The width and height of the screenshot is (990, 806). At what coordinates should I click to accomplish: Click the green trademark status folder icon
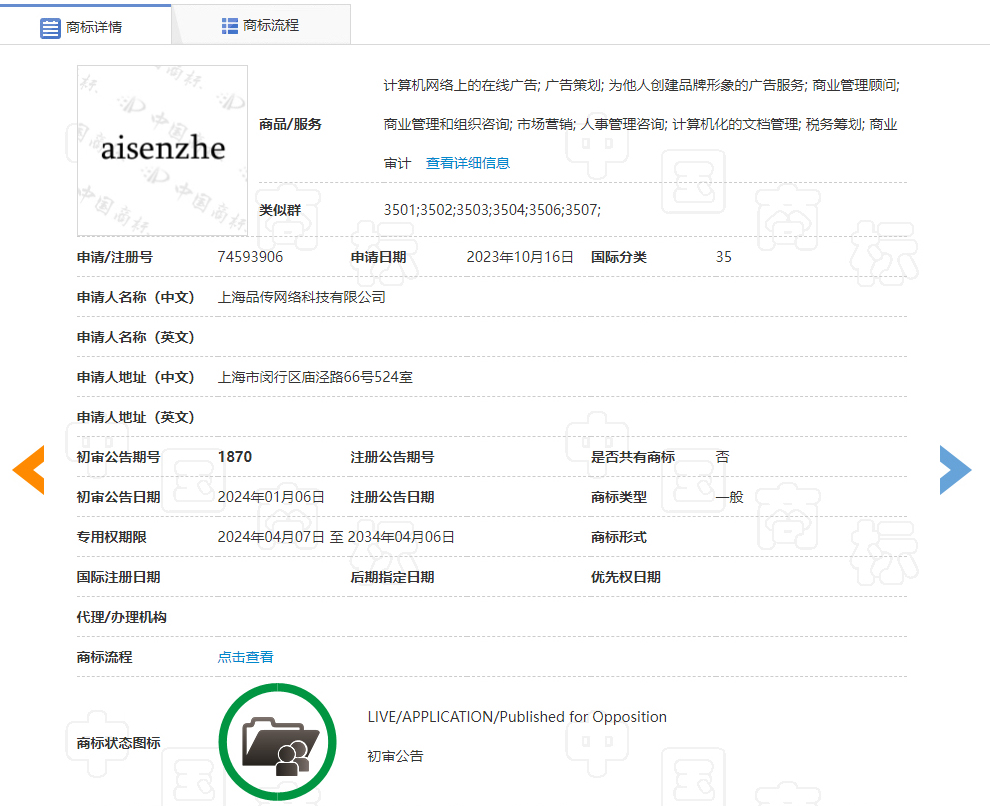coord(277,742)
